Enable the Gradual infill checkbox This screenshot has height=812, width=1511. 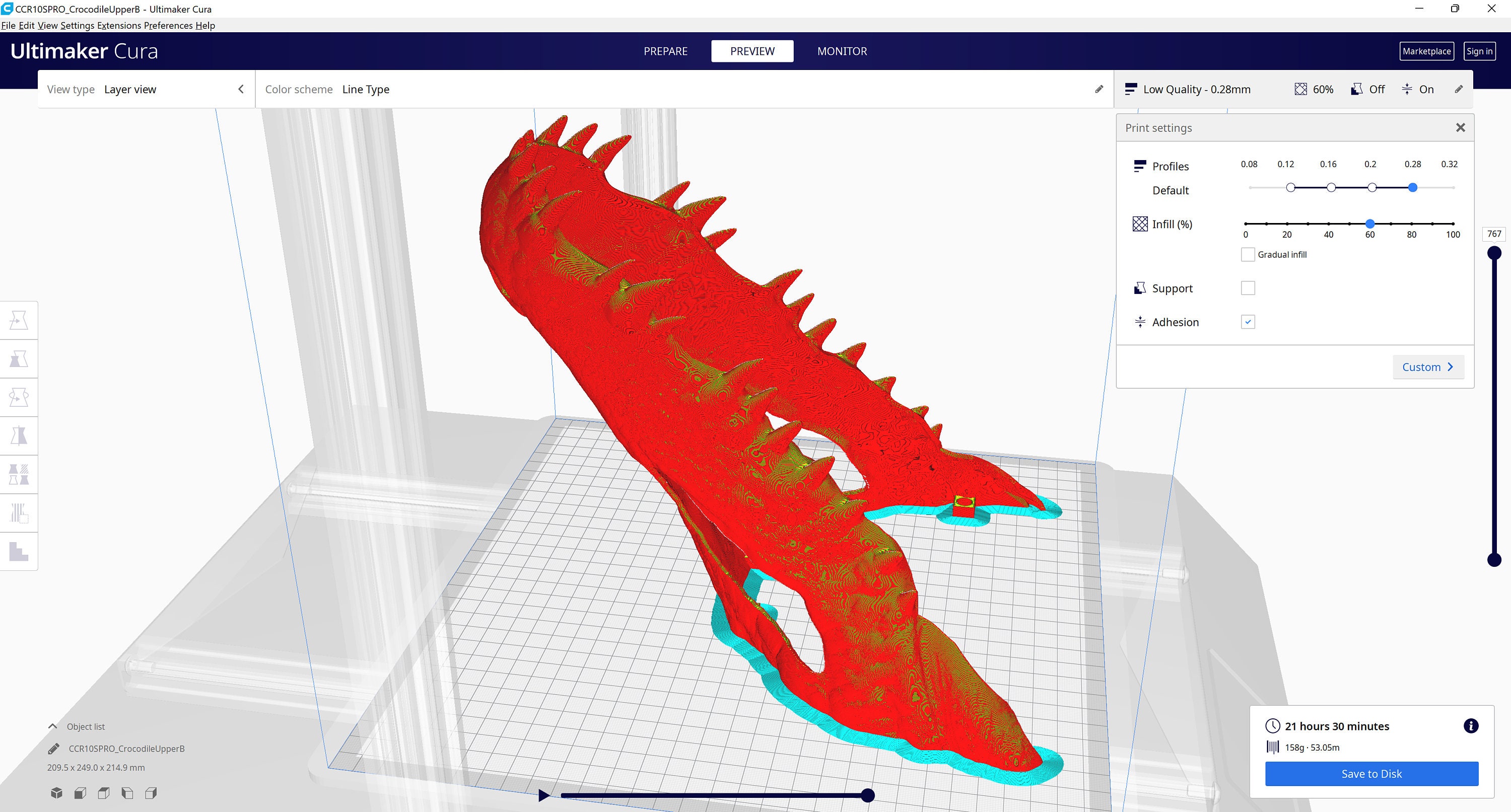[1248, 254]
